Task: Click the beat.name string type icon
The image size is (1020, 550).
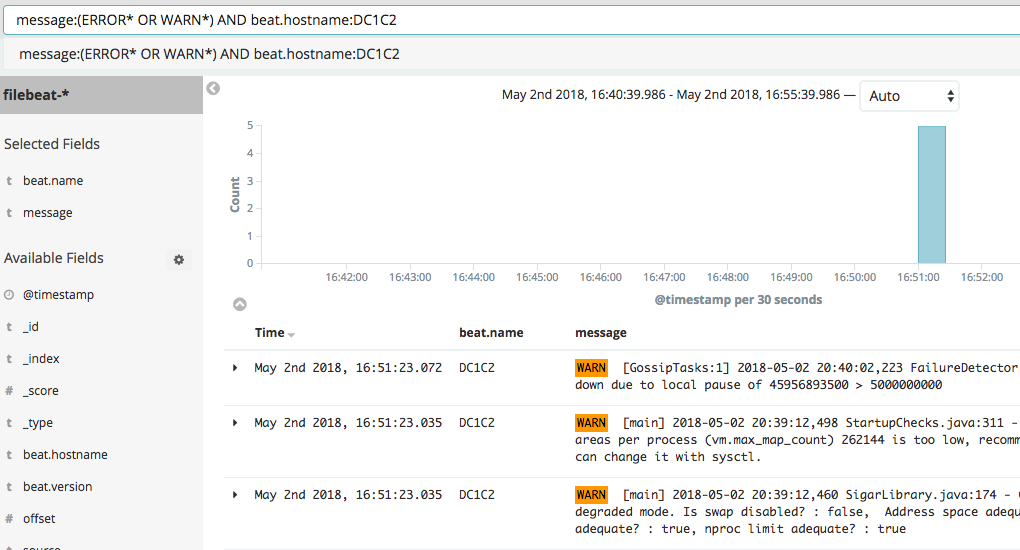Action: tap(9, 182)
